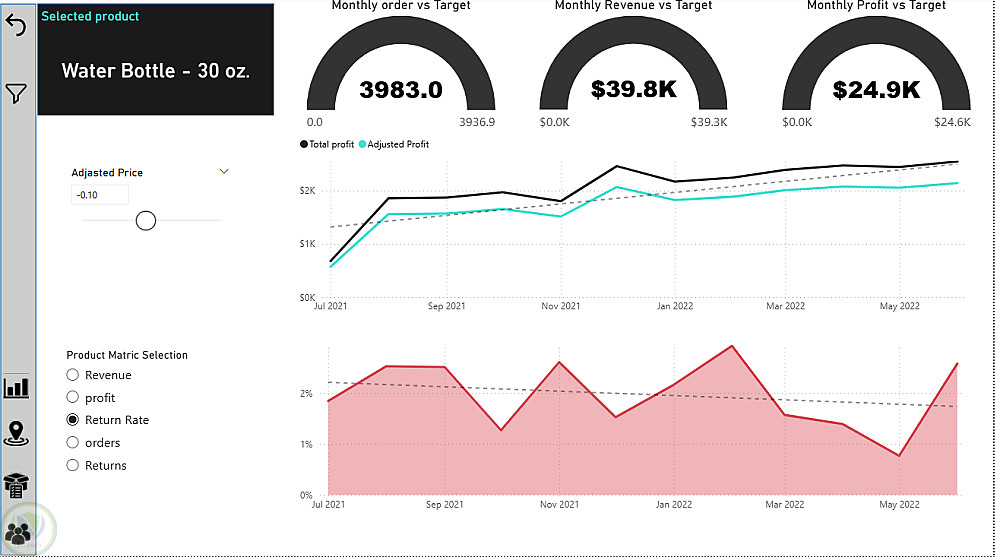Click the Adjusted Profit legend marker
This screenshot has width=1000, height=557.
point(362,144)
